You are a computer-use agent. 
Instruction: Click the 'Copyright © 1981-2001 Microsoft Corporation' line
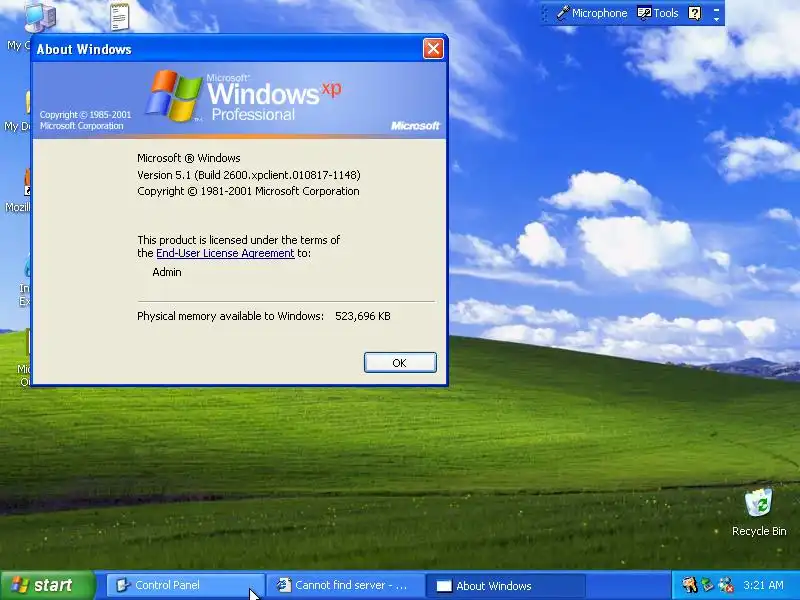(x=248, y=191)
